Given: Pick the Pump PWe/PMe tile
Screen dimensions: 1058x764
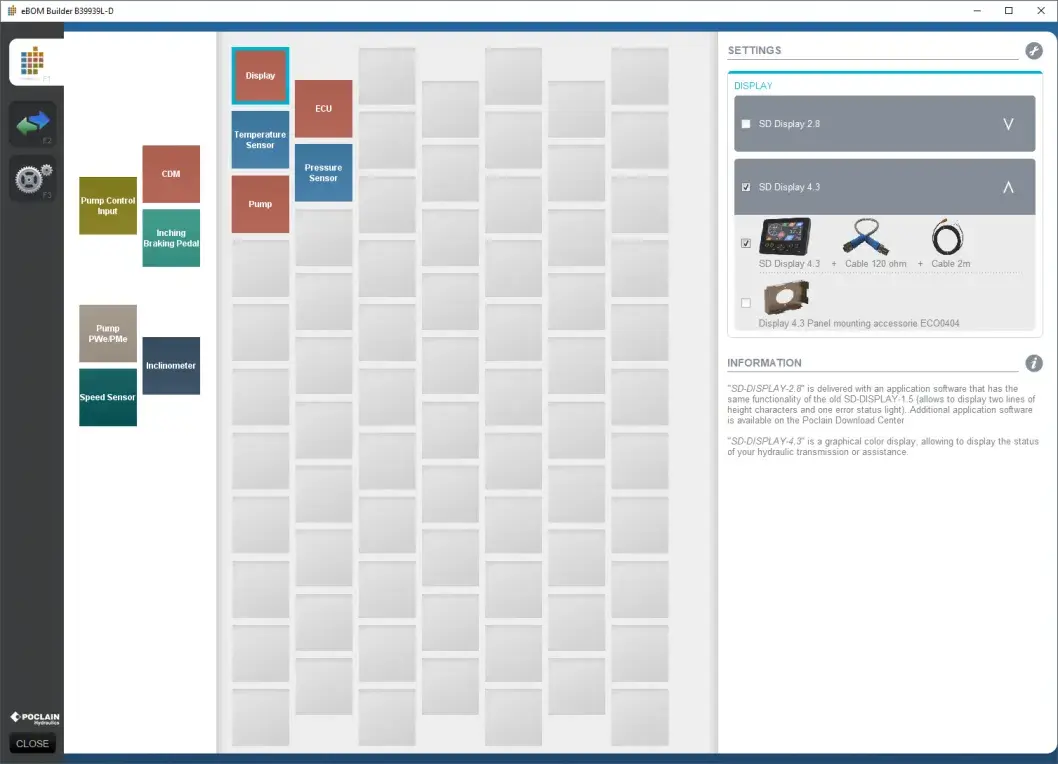Looking at the screenshot, I should coord(108,333).
